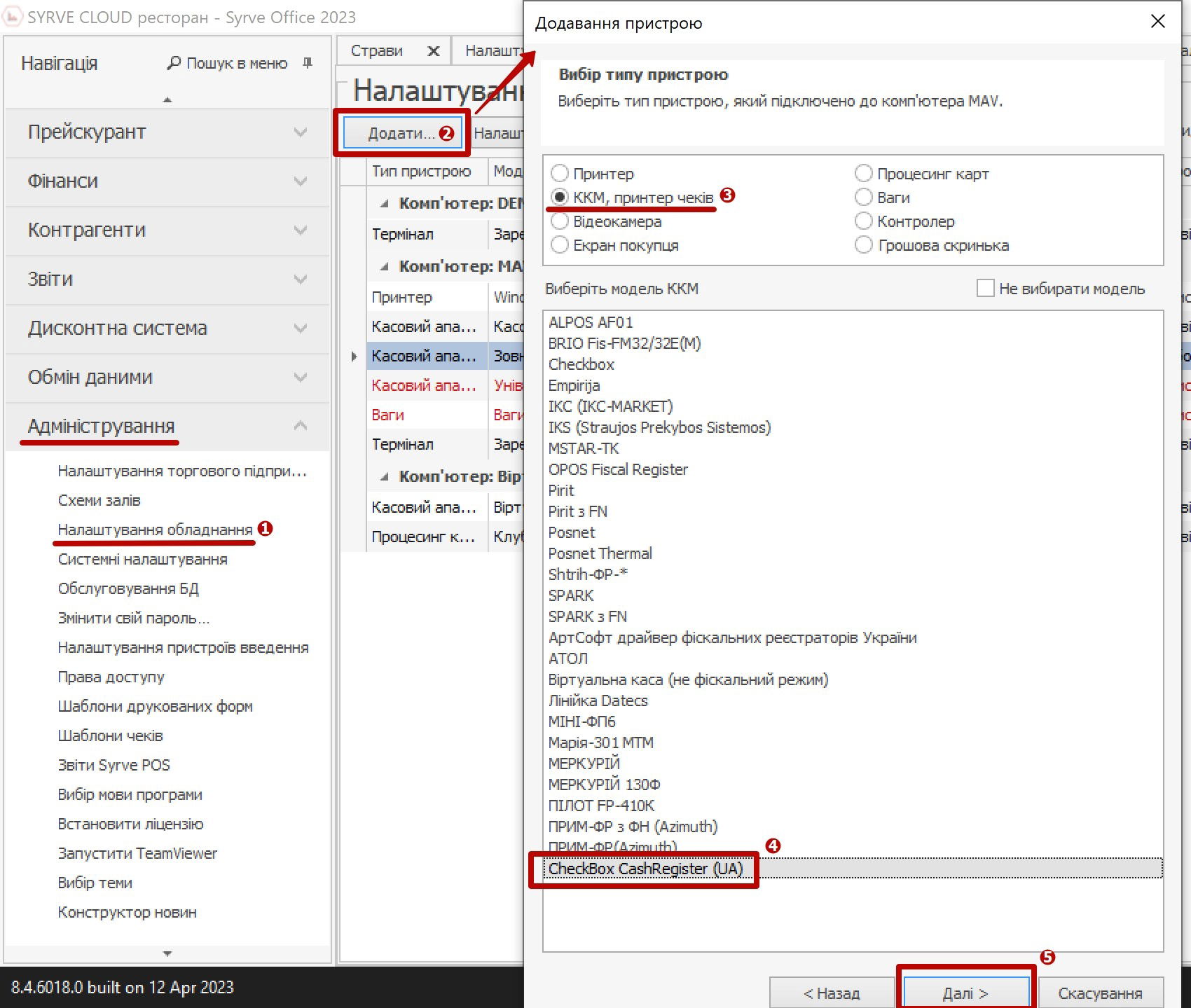Click the pin icon in navigation panel

point(307,63)
